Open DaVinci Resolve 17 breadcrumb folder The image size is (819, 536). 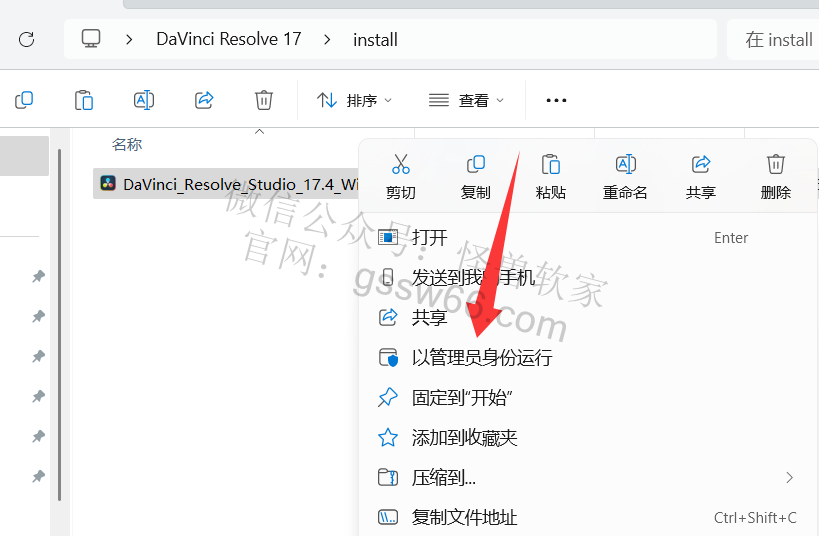(229, 39)
